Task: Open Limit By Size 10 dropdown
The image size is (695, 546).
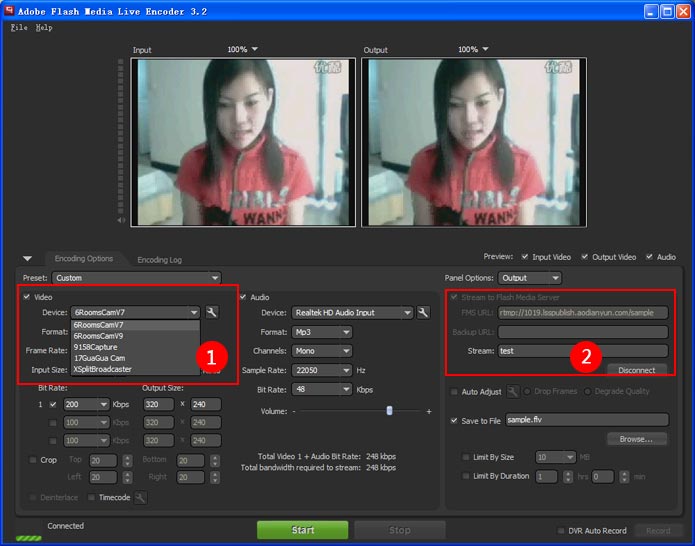Action: [x=555, y=457]
